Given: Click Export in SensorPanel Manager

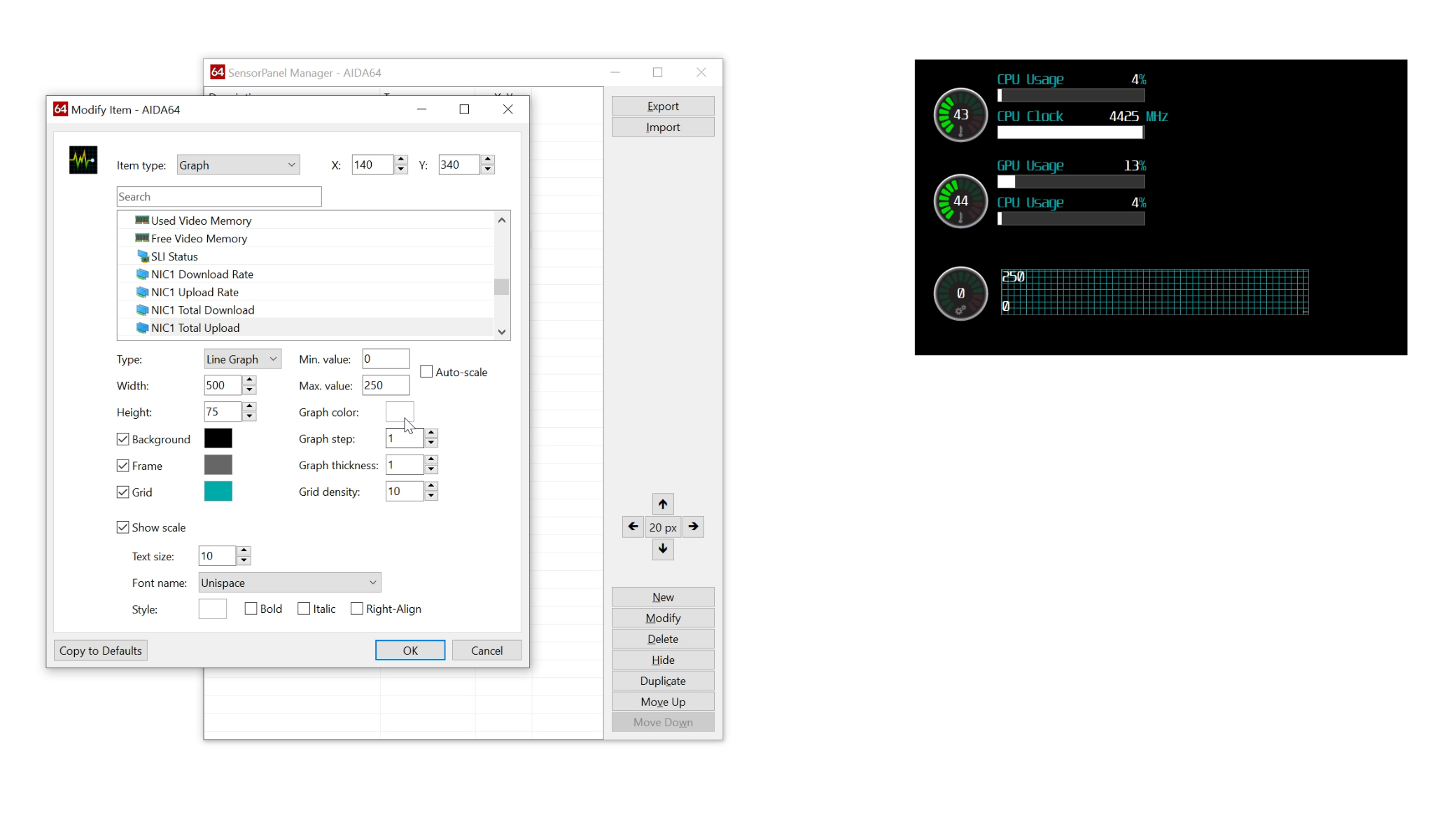Looking at the screenshot, I should [x=663, y=106].
